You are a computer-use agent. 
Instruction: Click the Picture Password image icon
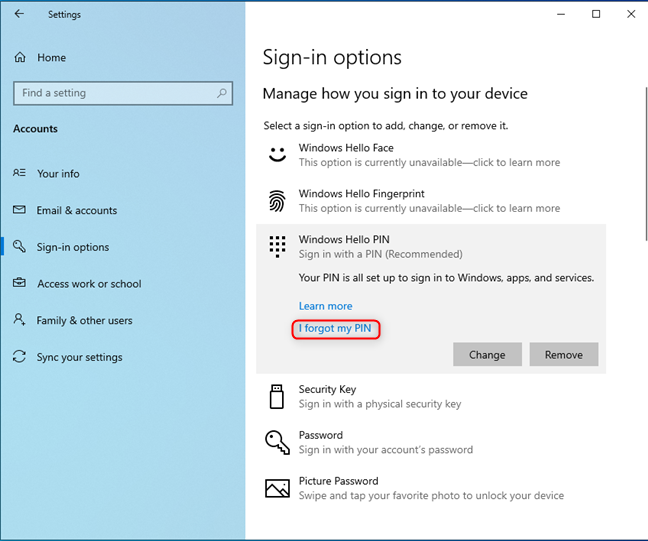pyautogui.click(x=277, y=488)
